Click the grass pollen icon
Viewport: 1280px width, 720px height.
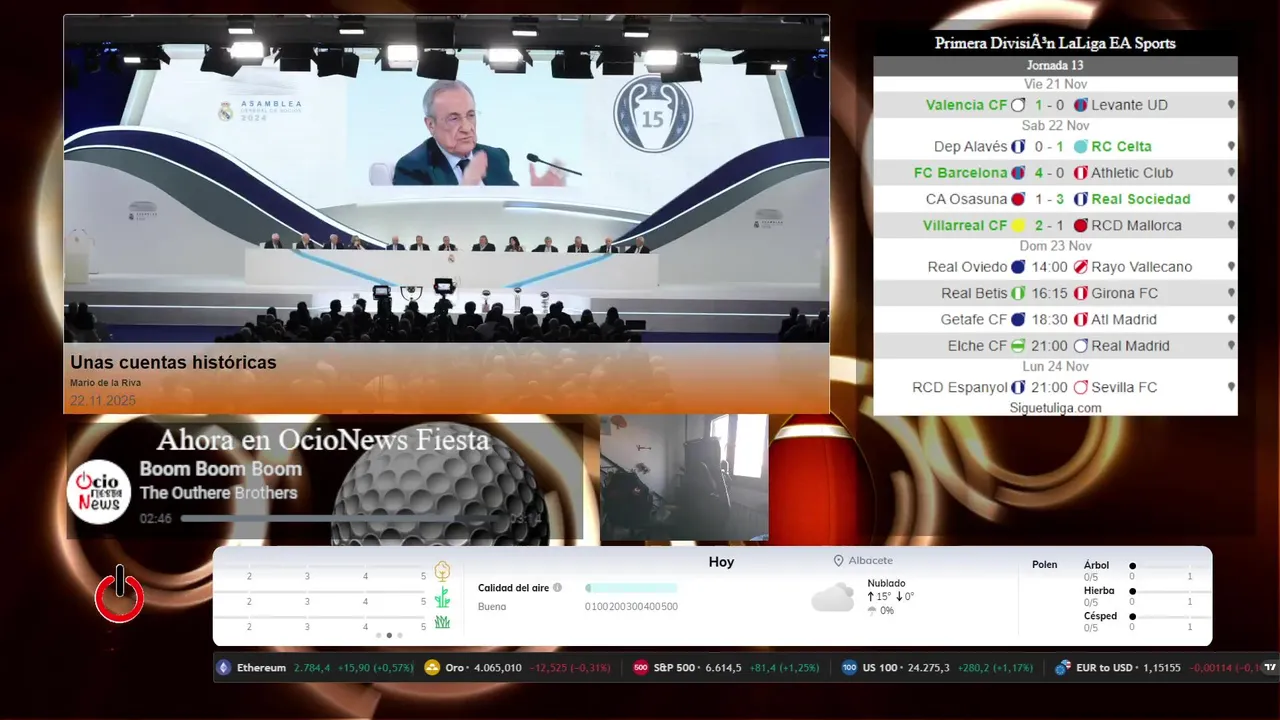(x=442, y=622)
